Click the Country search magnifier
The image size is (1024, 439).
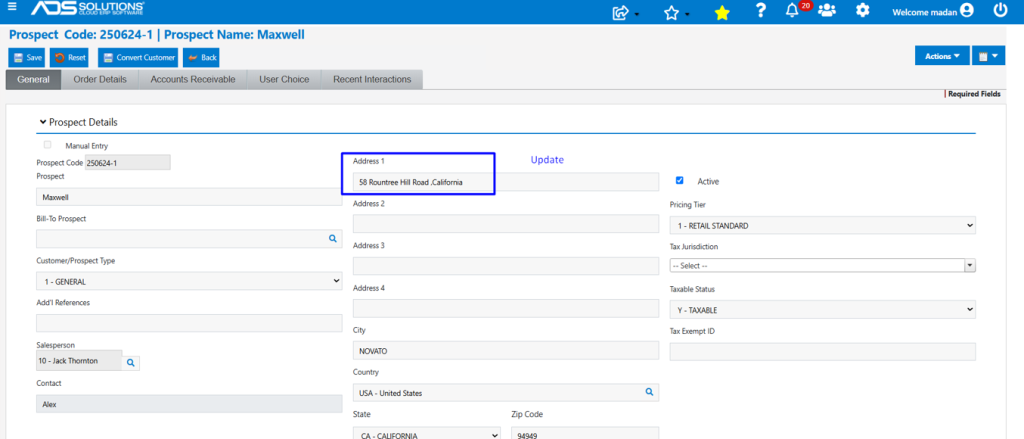649,392
